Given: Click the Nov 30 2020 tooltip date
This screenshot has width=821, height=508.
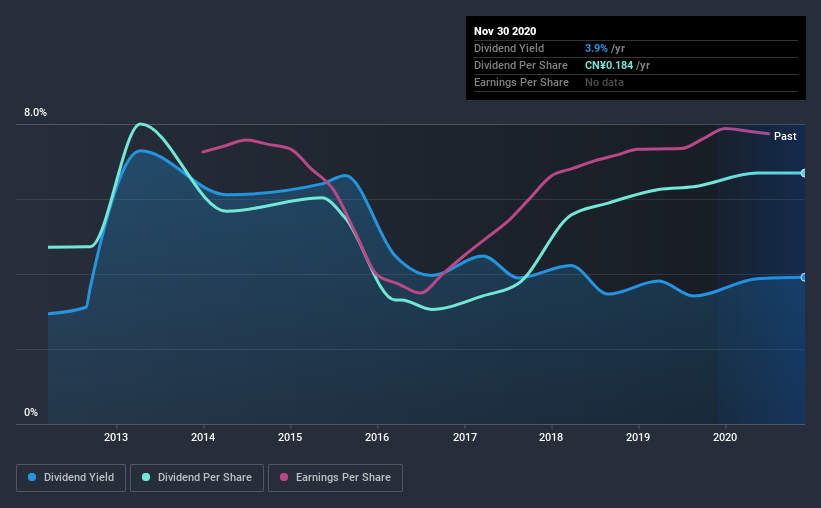Looking at the screenshot, I should pos(505,31).
